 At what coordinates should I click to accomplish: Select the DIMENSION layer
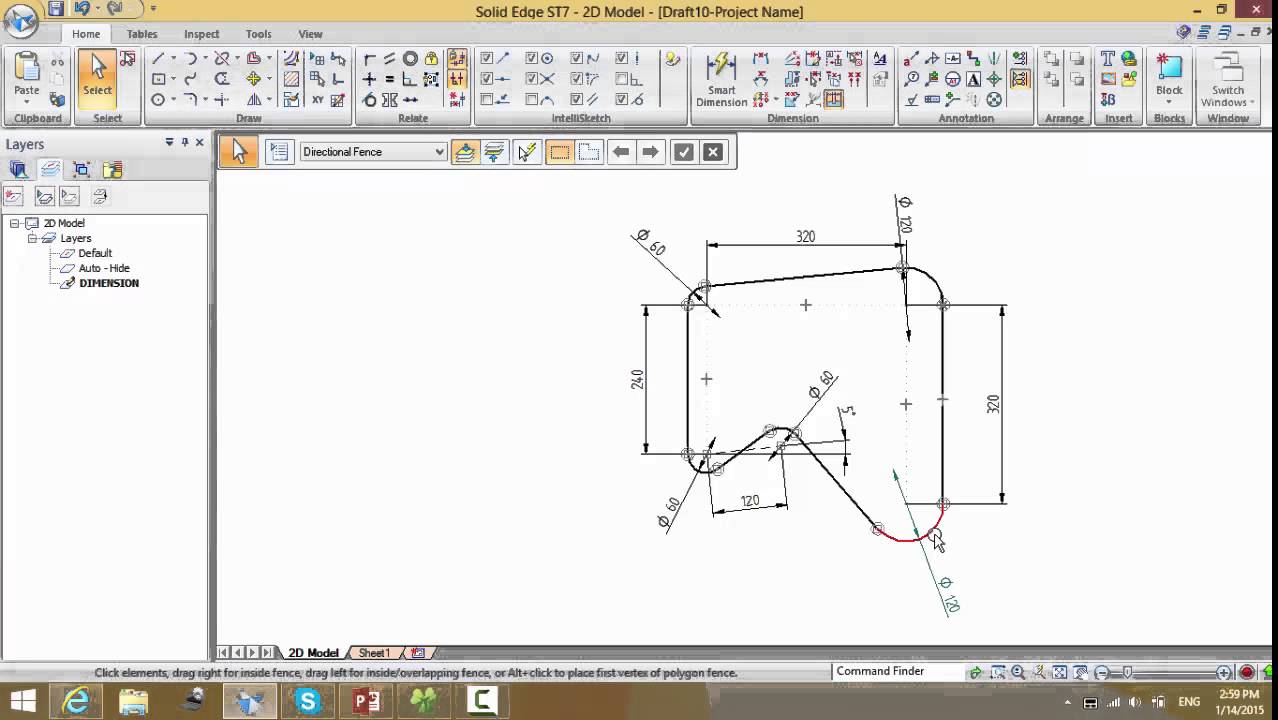pyautogui.click(x=109, y=283)
